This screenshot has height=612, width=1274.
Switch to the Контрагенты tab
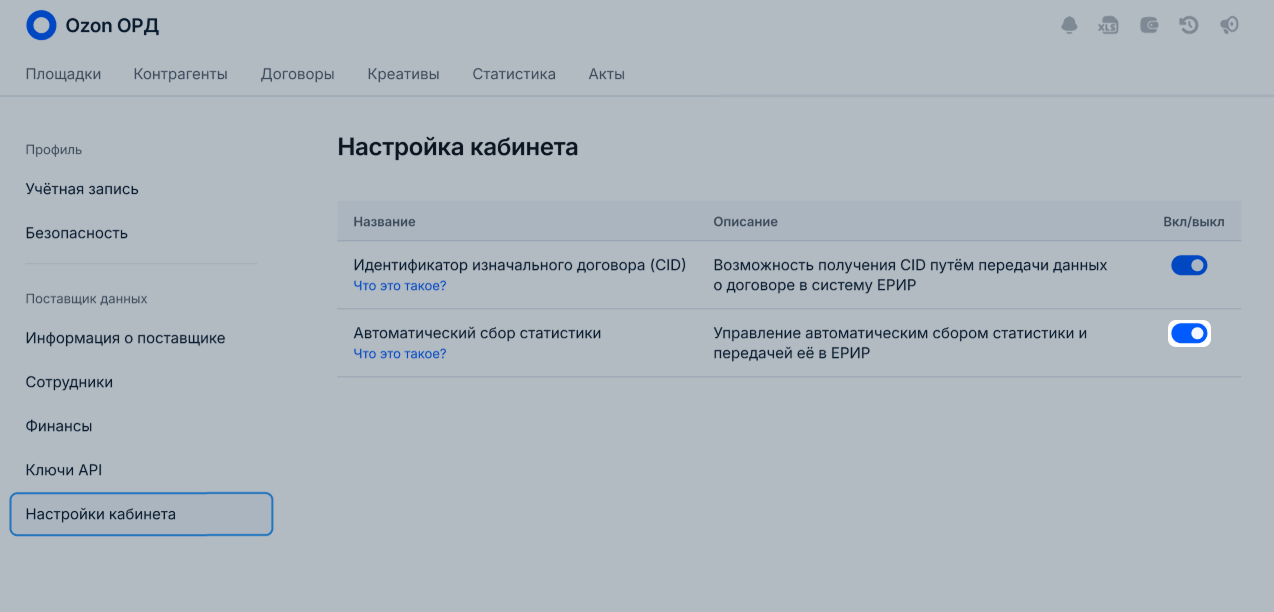click(180, 74)
